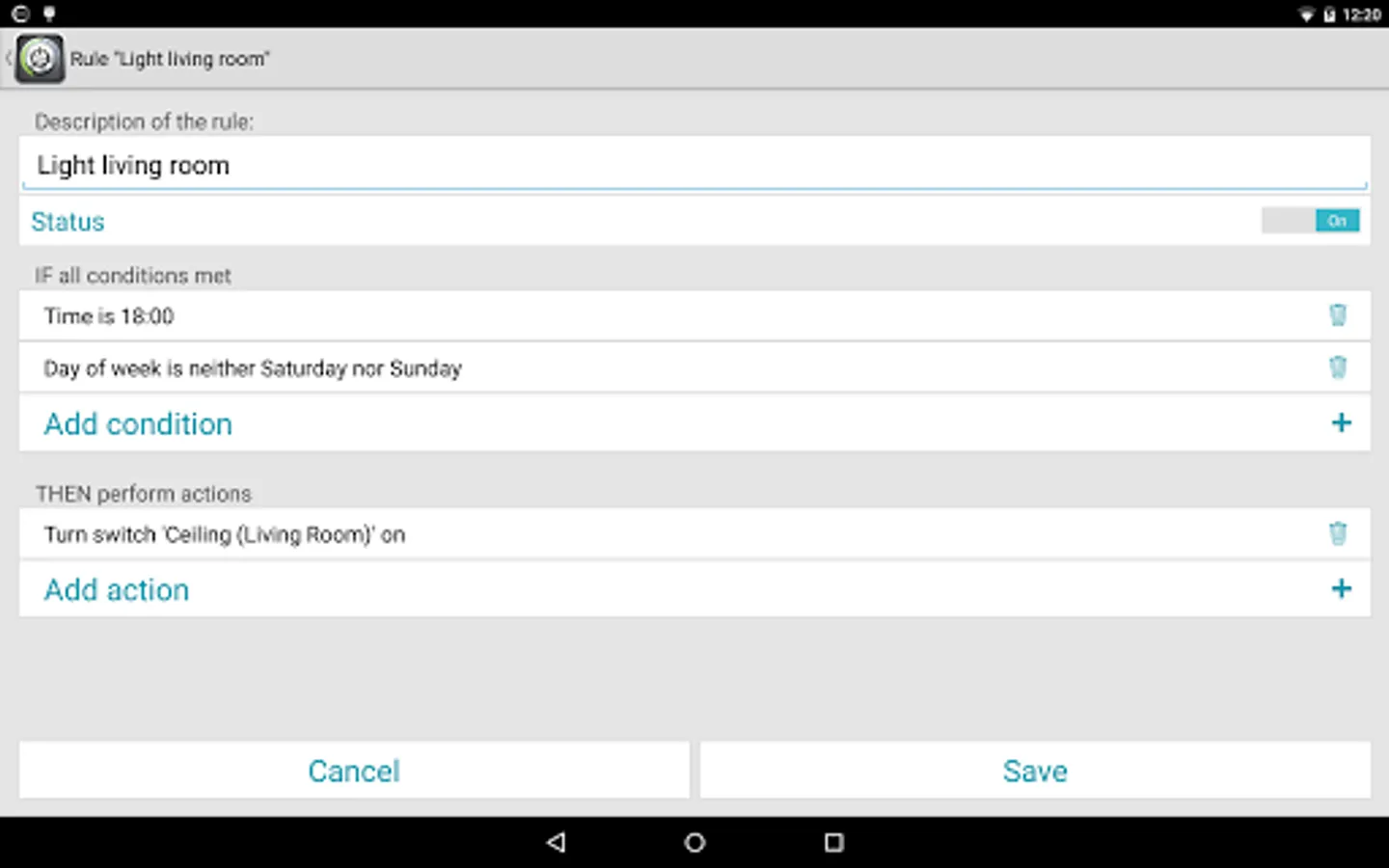This screenshot has height=868, width=1389.
Task: Tap the 'Add condition' label
Action: (x=138, y=423)
